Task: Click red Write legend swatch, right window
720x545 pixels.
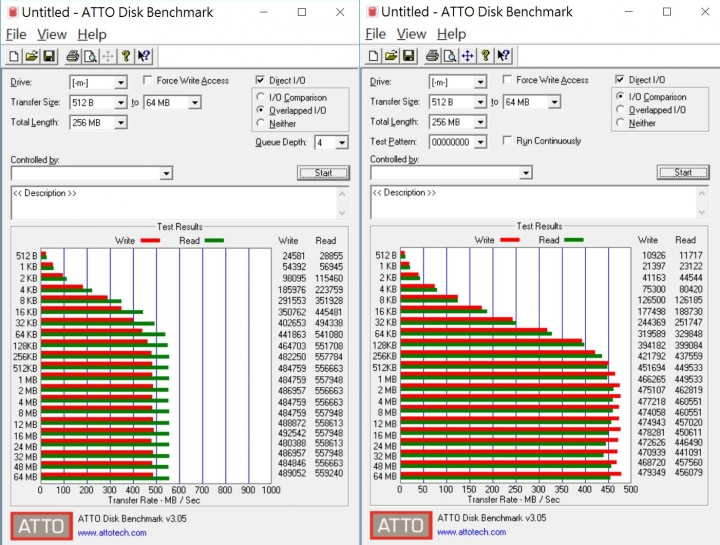Action: [x=509, y=240]
